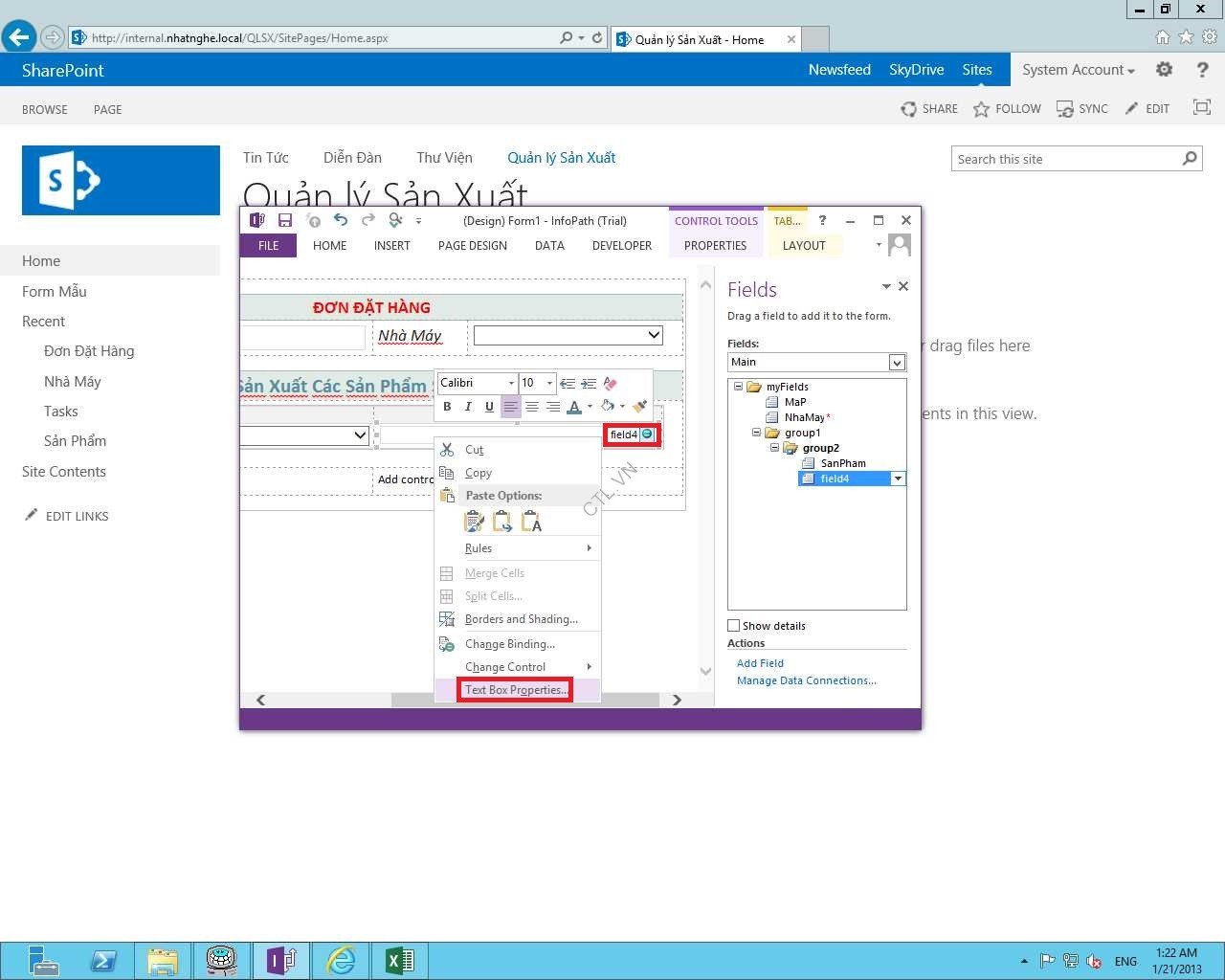Open Excel from the Windows taskbar
1225x980 pixels.
tap(400, 960)
